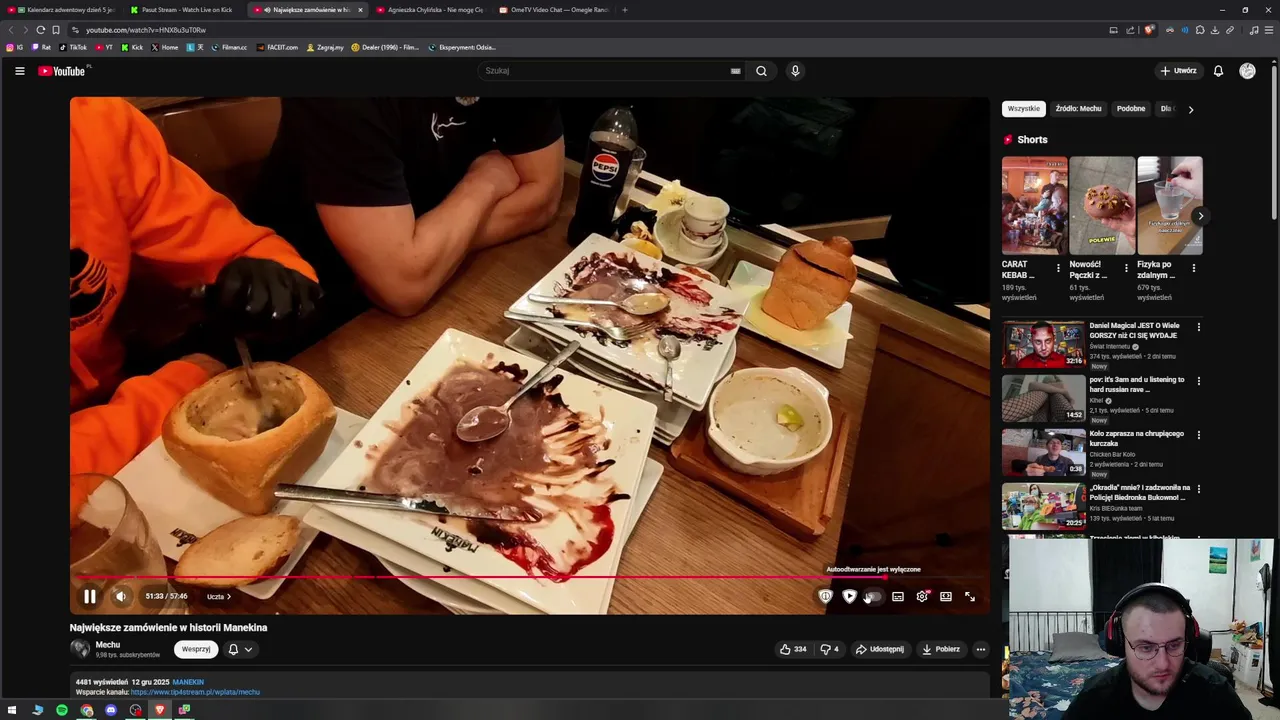The image size is (1280, 720).
Task: Open Discord from the taskbar
Action: coord(111,710)
